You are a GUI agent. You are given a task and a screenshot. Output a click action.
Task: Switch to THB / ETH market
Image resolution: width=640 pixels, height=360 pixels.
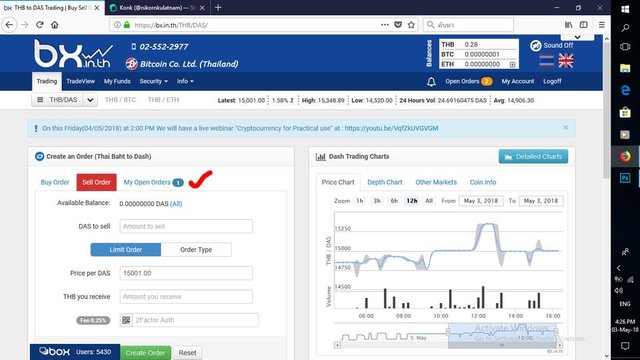click(163, 100)
